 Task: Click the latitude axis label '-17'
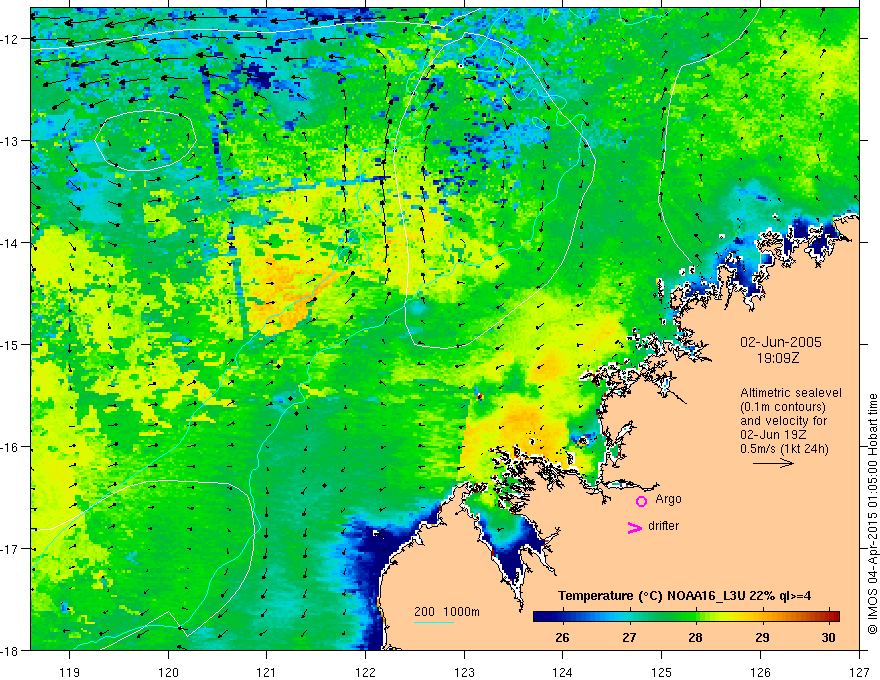coord(11,549)
